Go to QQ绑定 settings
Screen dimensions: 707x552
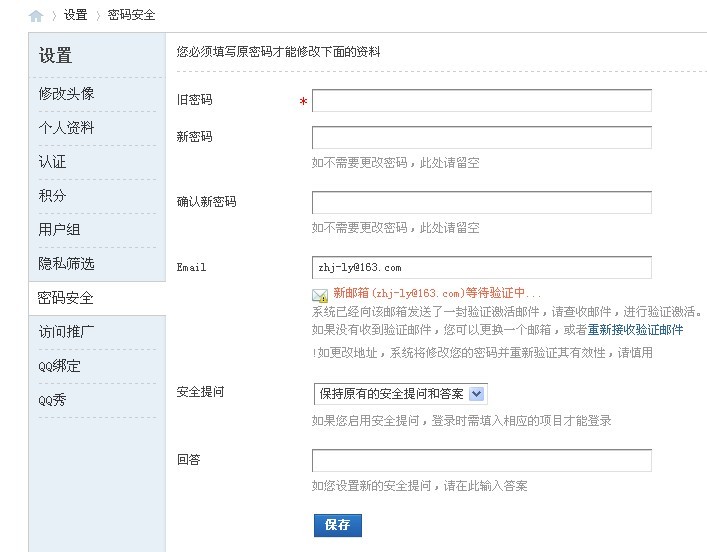pyautogui.click(x=60, y=365)
